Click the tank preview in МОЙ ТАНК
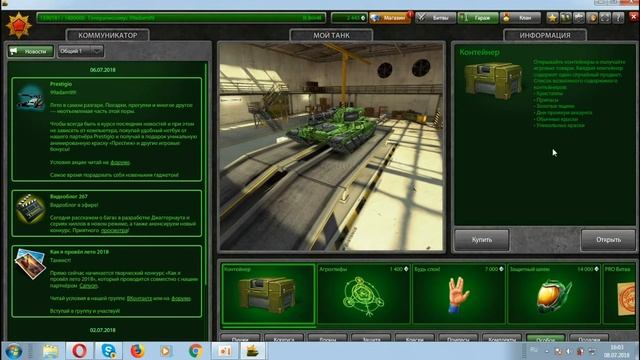The image size is (640, 360). point(331,146)
